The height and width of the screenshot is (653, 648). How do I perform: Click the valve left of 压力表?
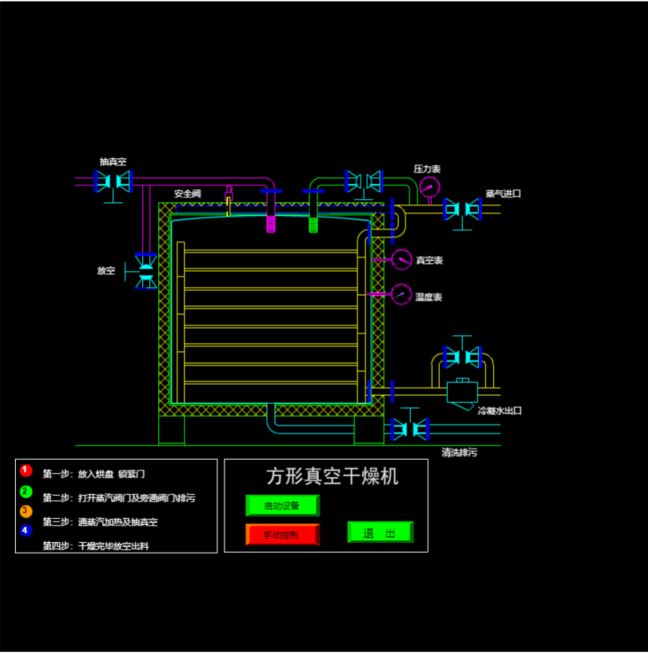[363, 181]
